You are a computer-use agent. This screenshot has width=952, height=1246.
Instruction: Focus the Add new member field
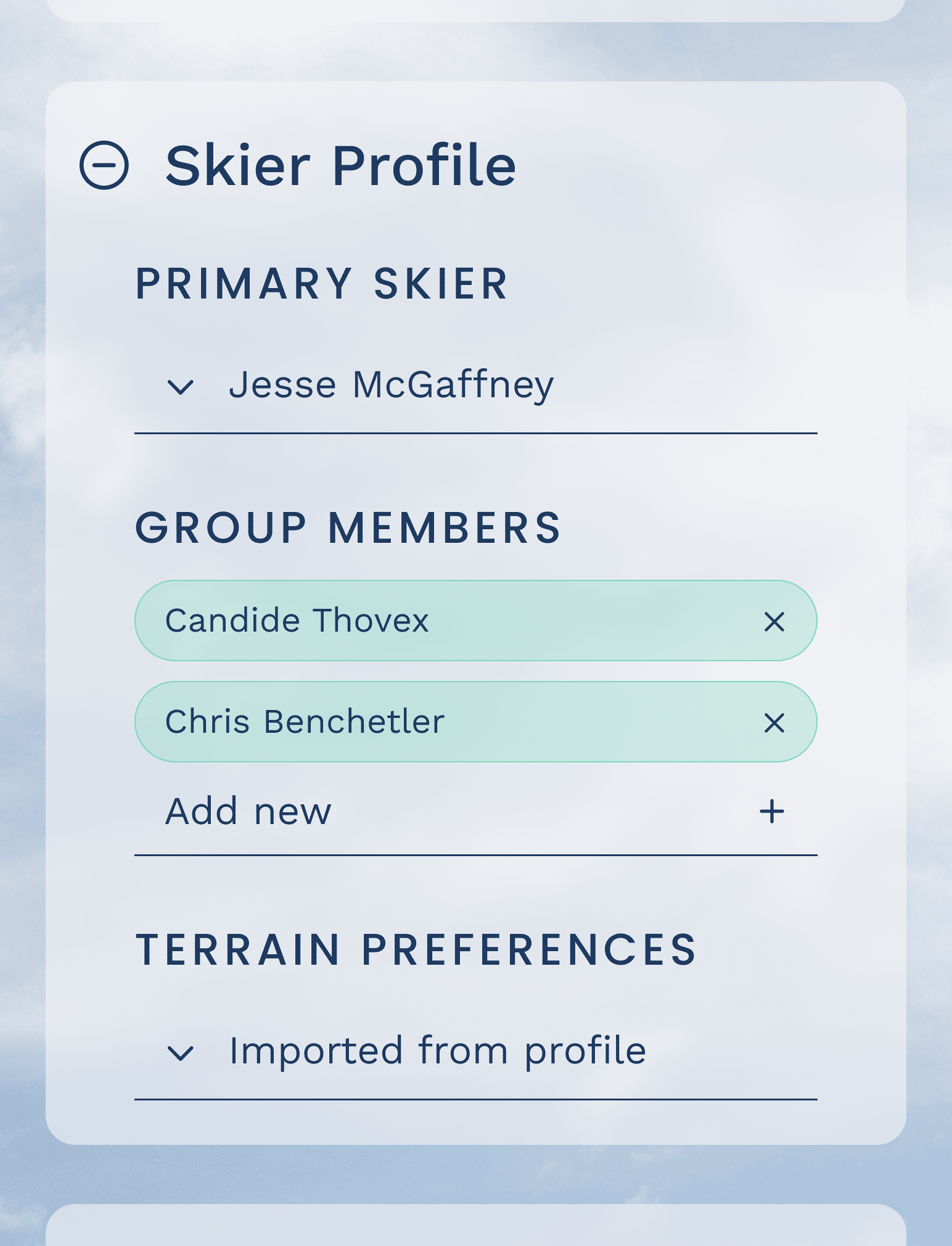point(476,811)
